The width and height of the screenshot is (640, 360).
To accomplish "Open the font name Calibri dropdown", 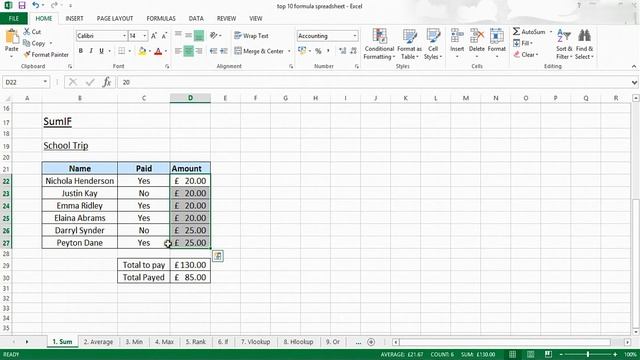I will pyautogui.click(x=124, y=36).
